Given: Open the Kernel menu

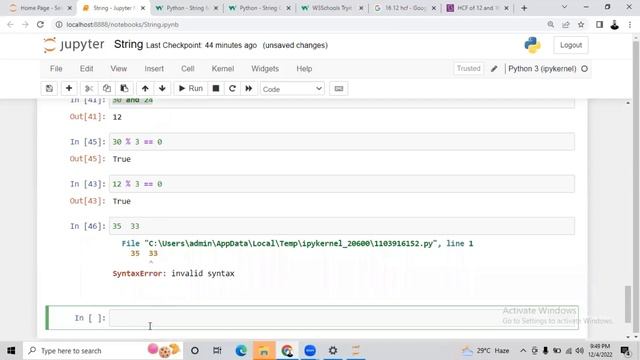Looking at the screenshot, I should coord(223,69).
